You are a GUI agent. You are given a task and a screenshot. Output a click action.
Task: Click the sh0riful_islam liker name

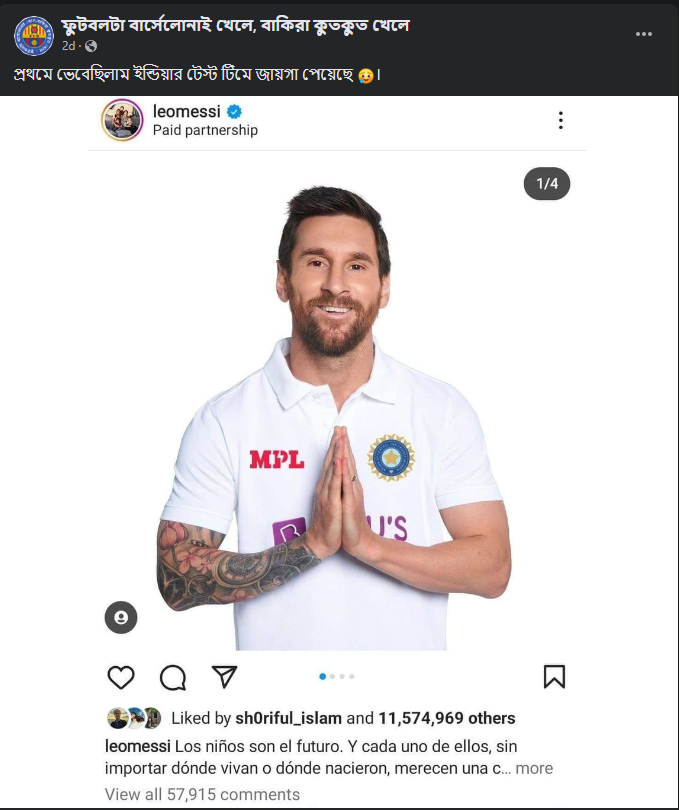[x=288, y=718]
